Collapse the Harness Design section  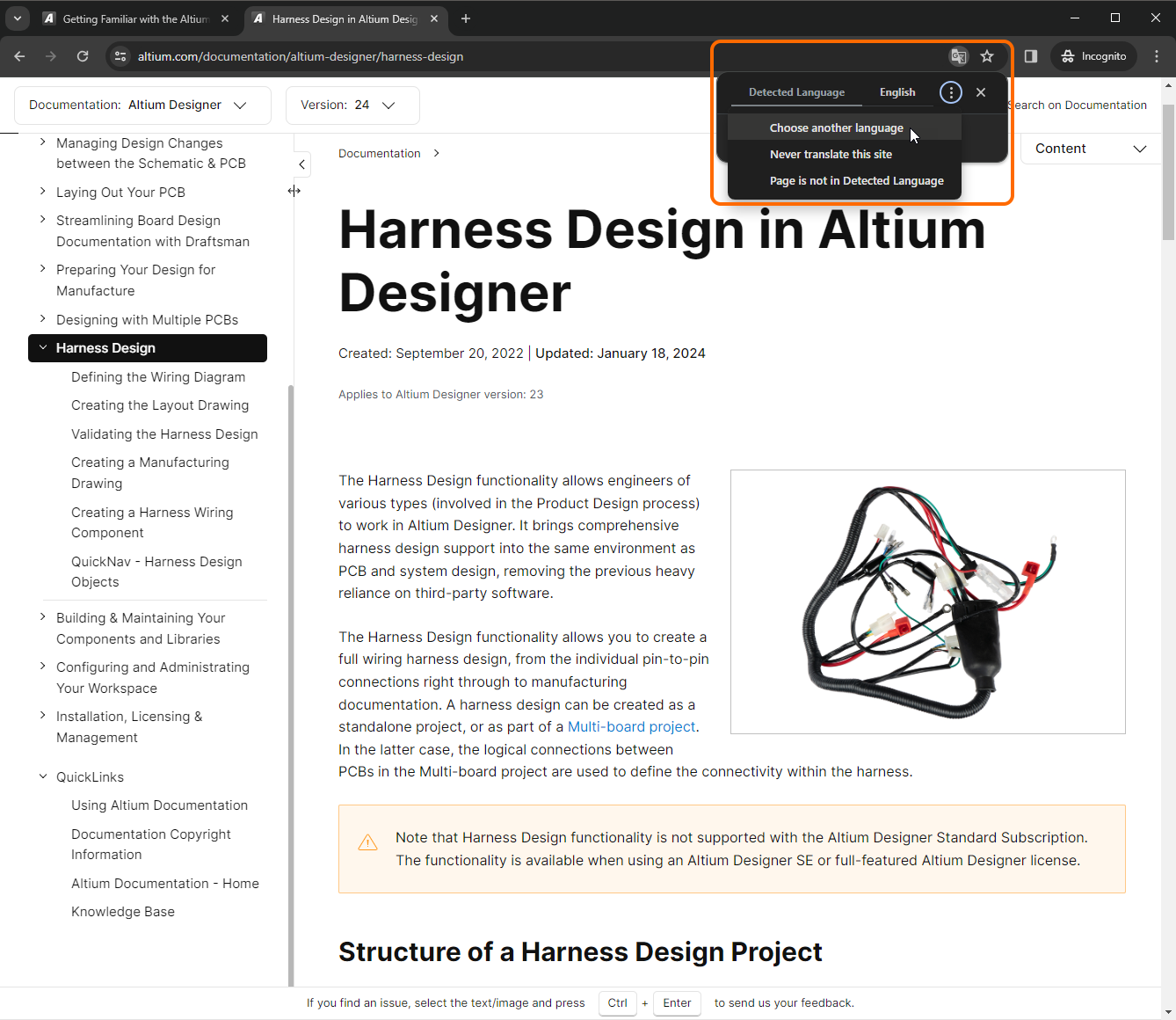42,347
